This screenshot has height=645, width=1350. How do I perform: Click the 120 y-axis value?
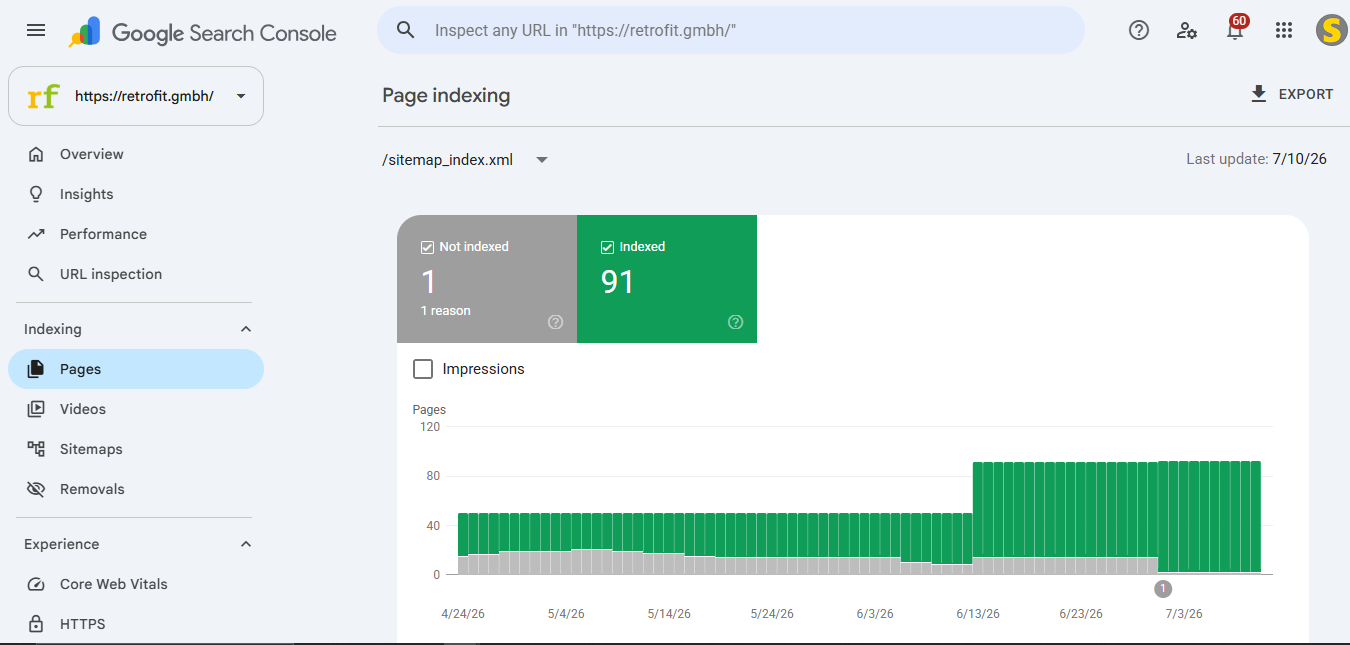(x=430, y=427)
